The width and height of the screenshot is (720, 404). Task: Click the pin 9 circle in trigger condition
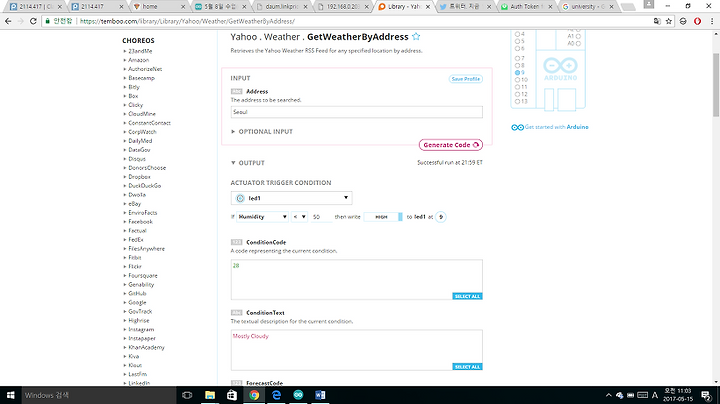coord(440,217)
